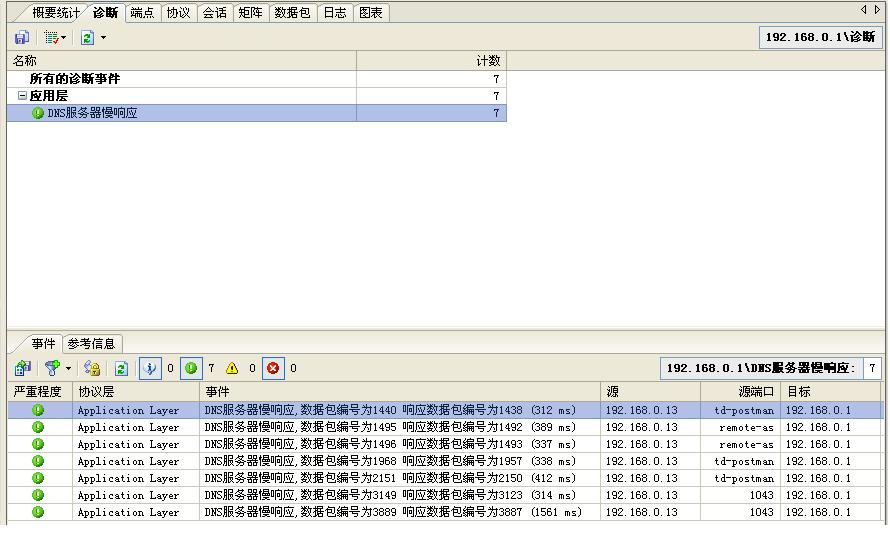Screen dimensions: 890x538
Task: Switch to the 概要统计 tab
Action: tap(55, 13)
